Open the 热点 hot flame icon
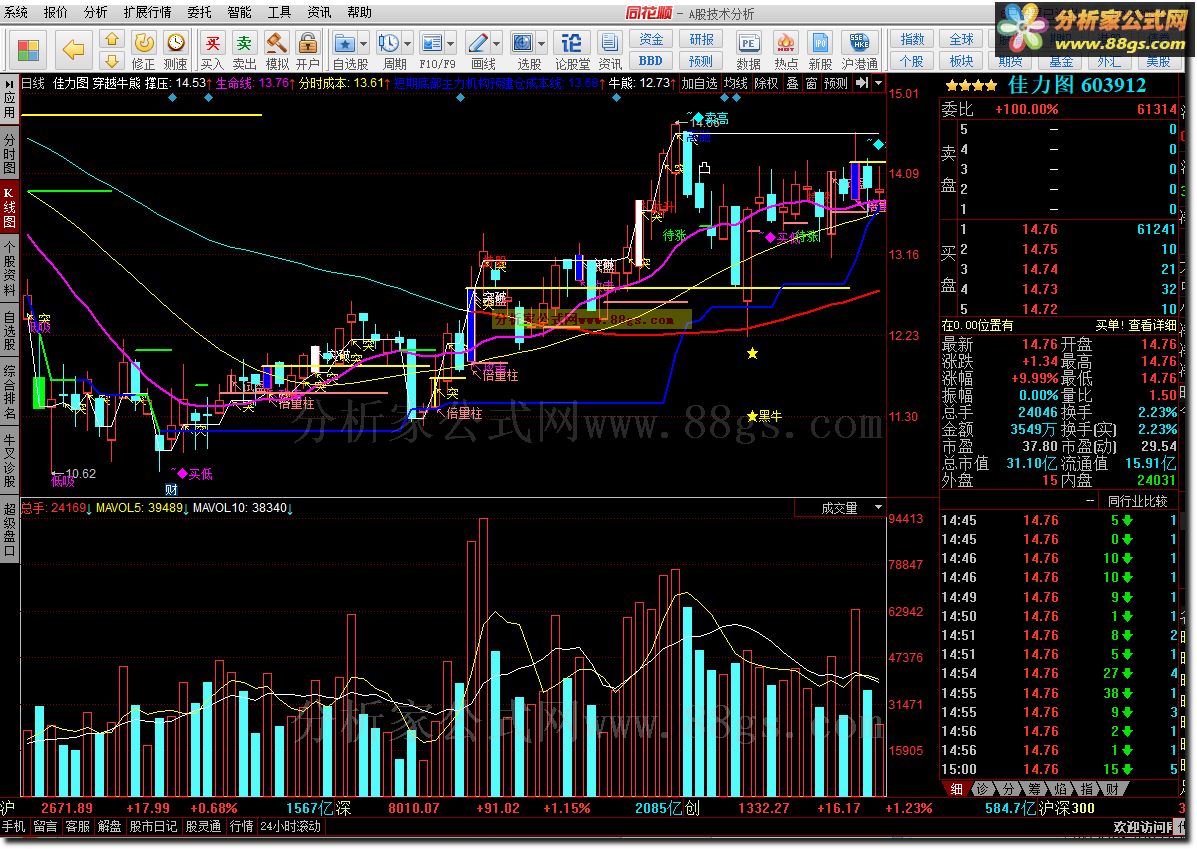 (x=785, y=43)
